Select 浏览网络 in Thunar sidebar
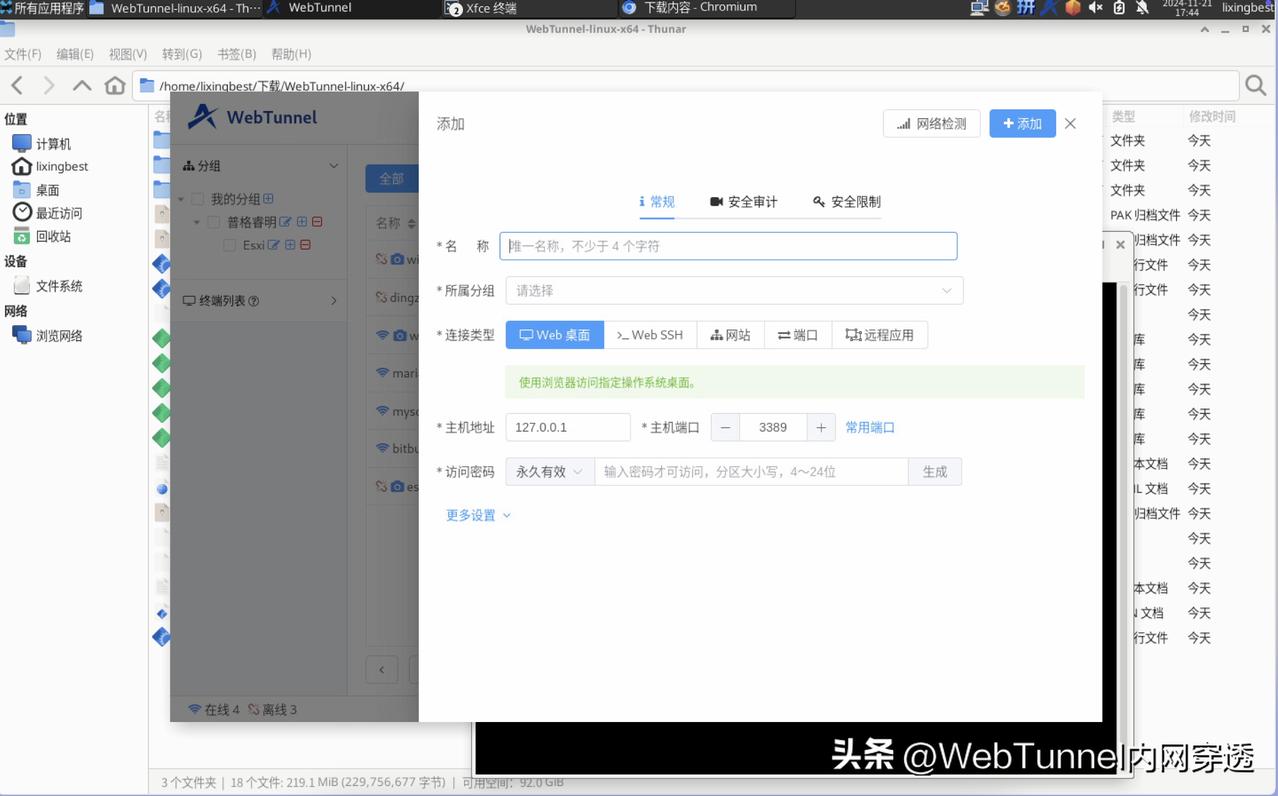This screenshot has height=796, width=1278. [x=48, y=336]
